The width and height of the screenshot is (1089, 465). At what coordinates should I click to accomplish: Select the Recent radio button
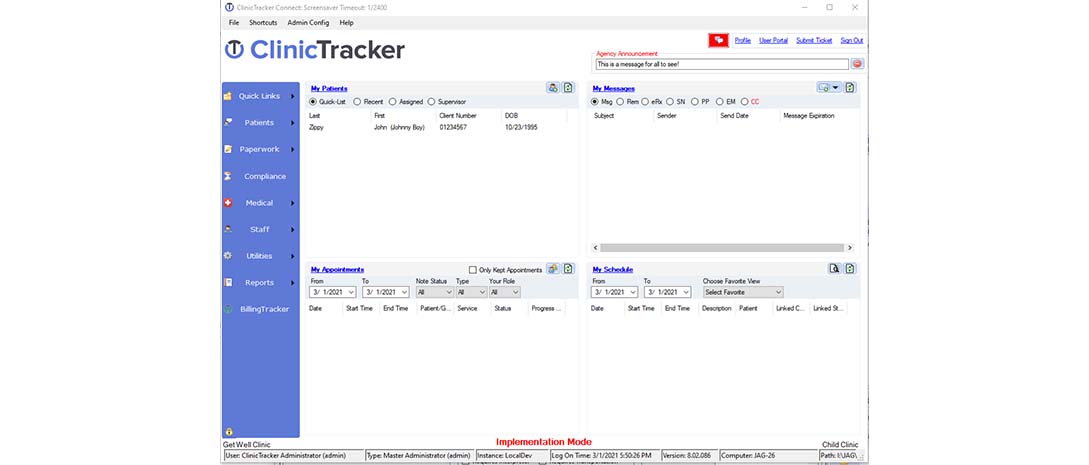[357, 102]
